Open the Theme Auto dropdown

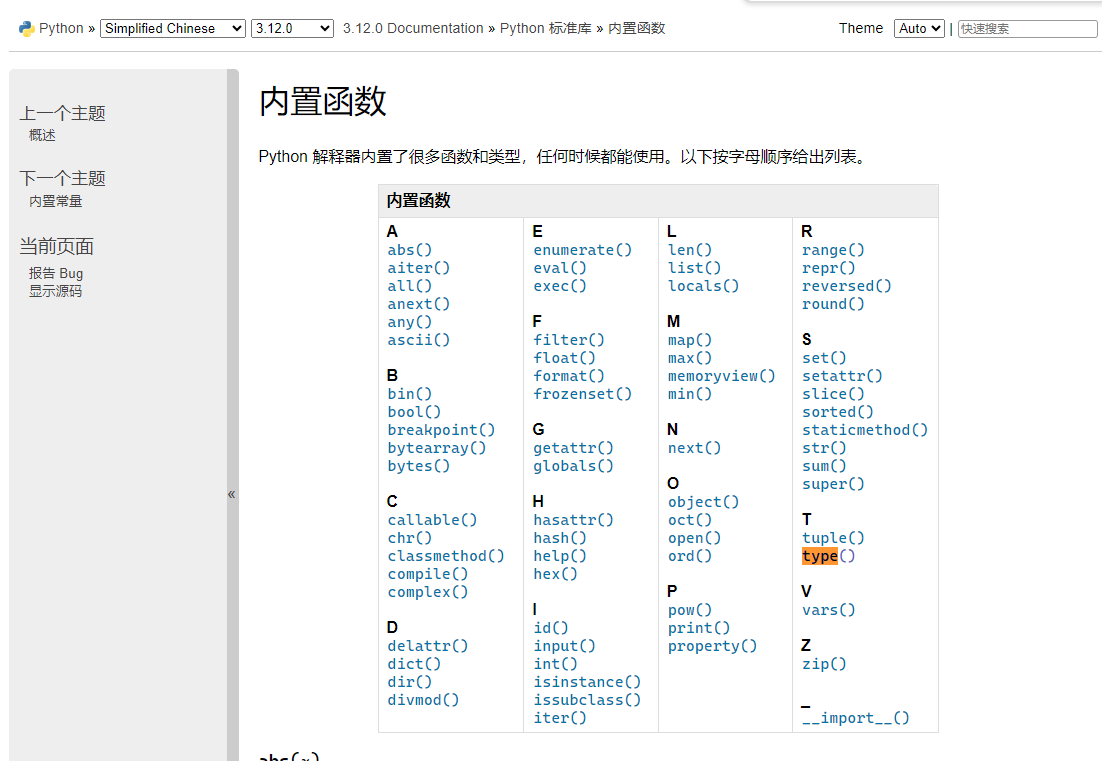[x=918, y=28]
